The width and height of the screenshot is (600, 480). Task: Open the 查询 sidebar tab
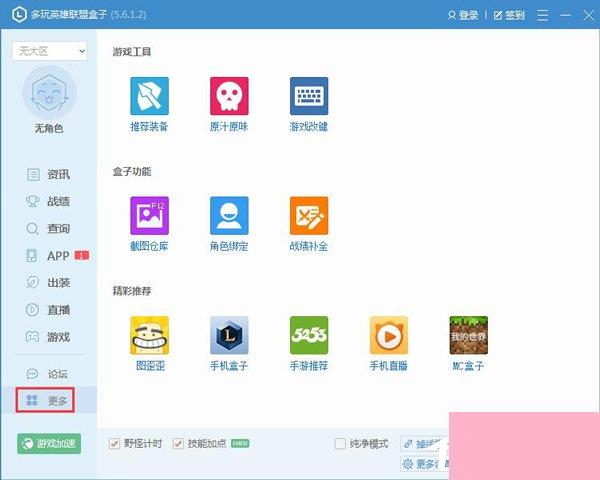[48, 229]
